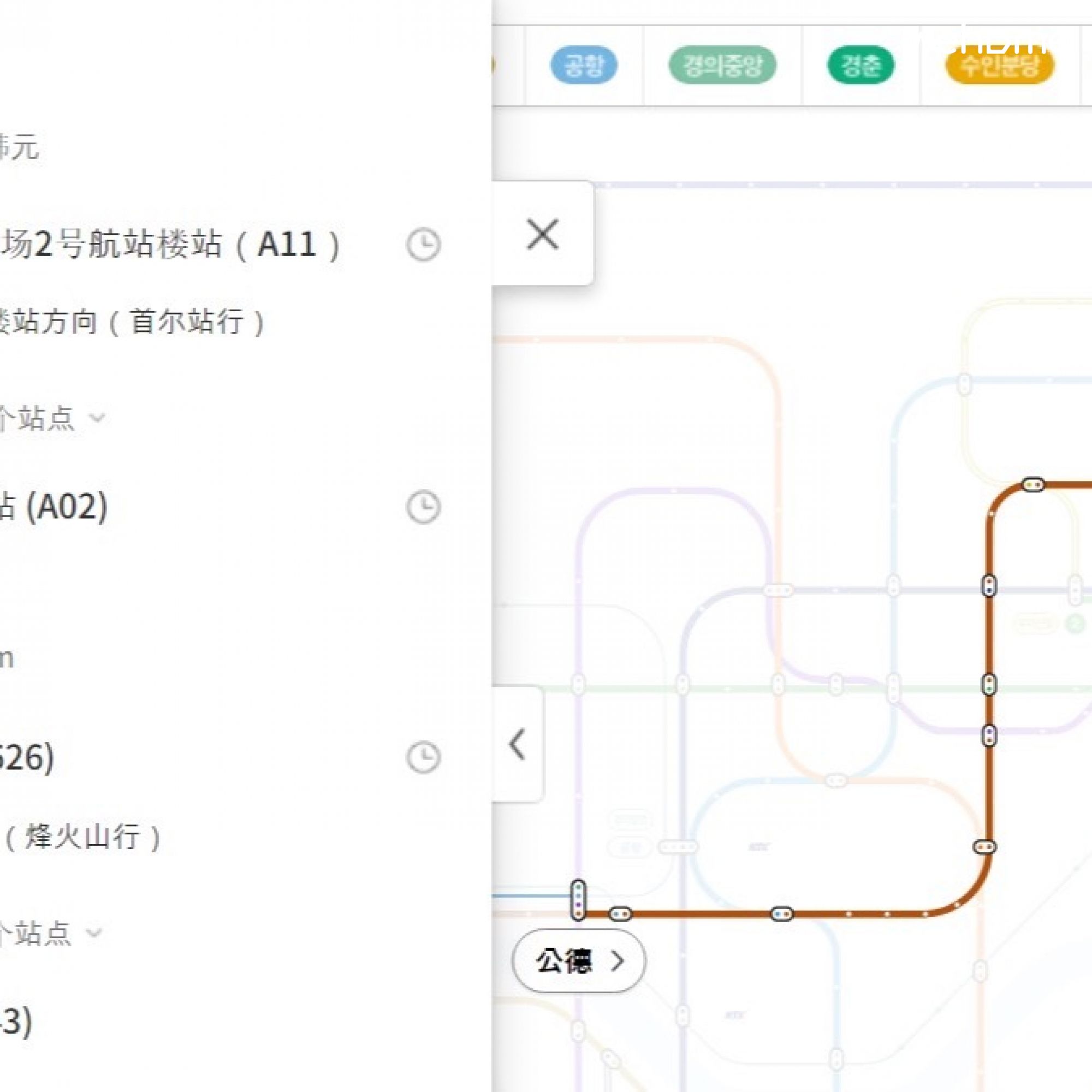Click green-dotted transfer station on brown line
1092x1092 pixels.
(x=989, y=685)
